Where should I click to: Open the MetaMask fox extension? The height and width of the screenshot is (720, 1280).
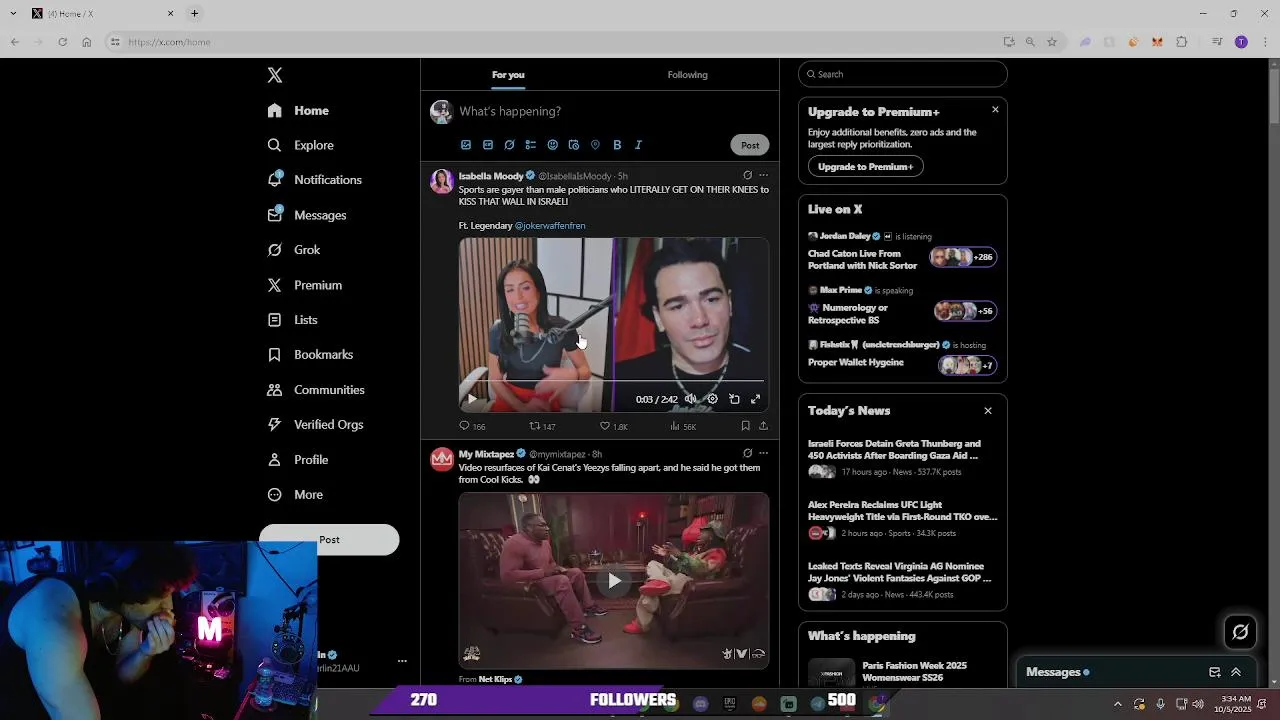pos(1157,42)
